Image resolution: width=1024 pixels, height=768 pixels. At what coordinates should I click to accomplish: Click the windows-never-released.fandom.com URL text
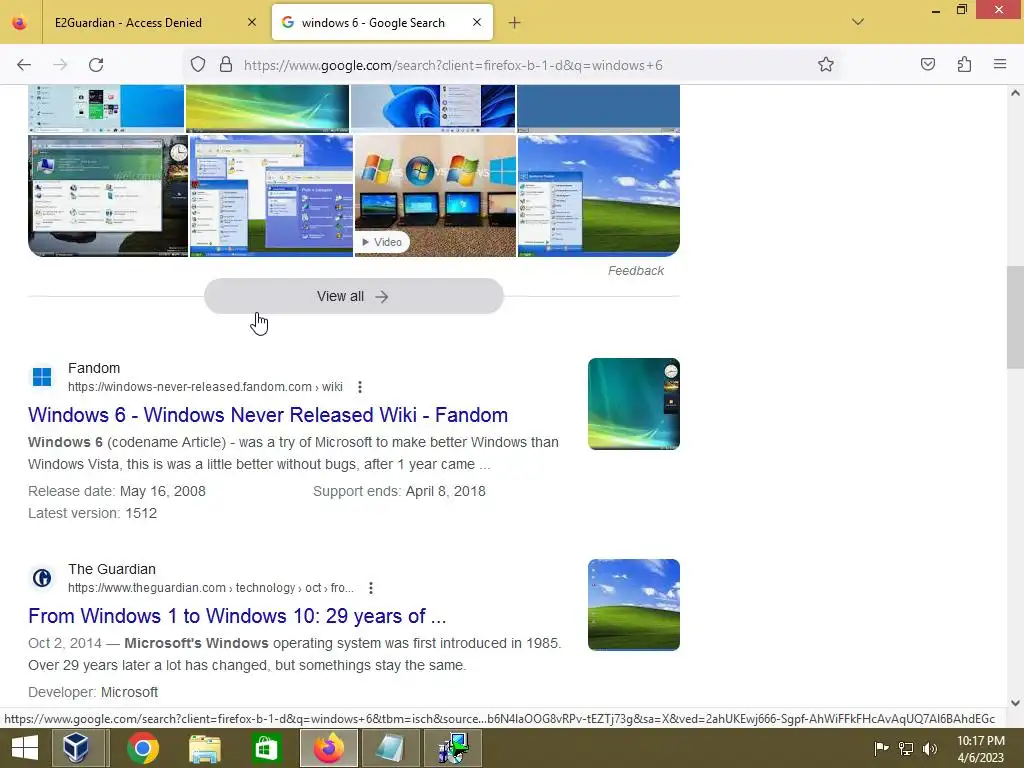coord(205,387)
